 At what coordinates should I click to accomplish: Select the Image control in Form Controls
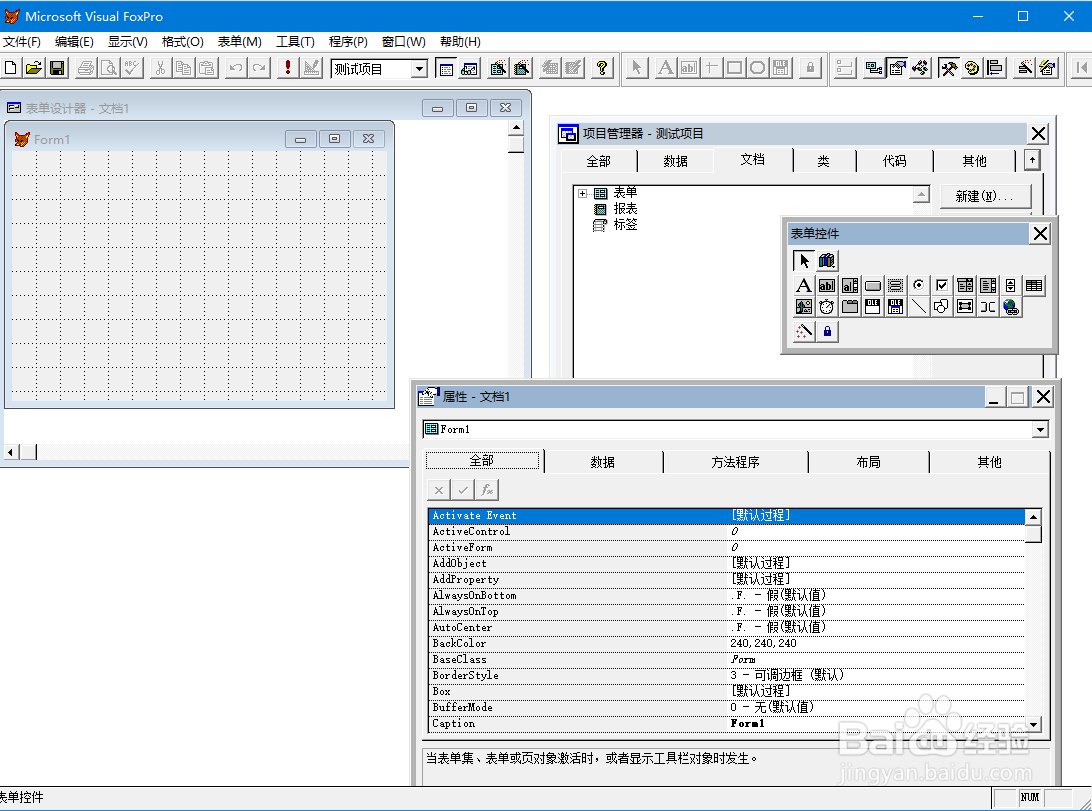(x=804, y=307)
